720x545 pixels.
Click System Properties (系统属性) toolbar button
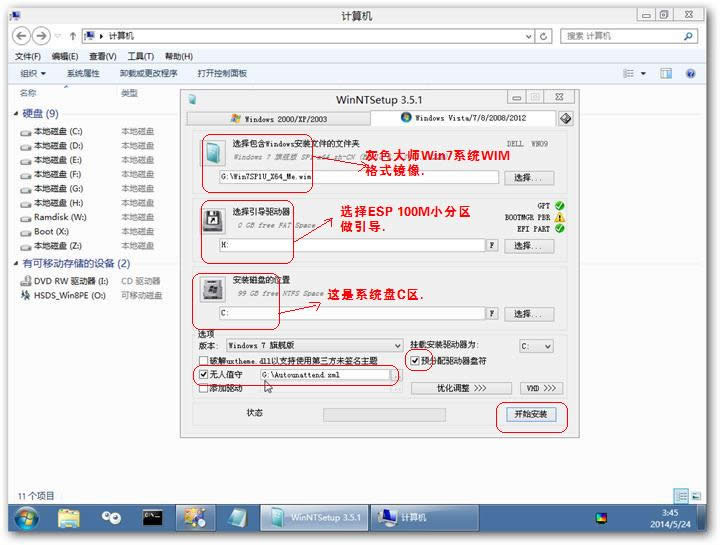pyautogui.click(x=83, y=73)
